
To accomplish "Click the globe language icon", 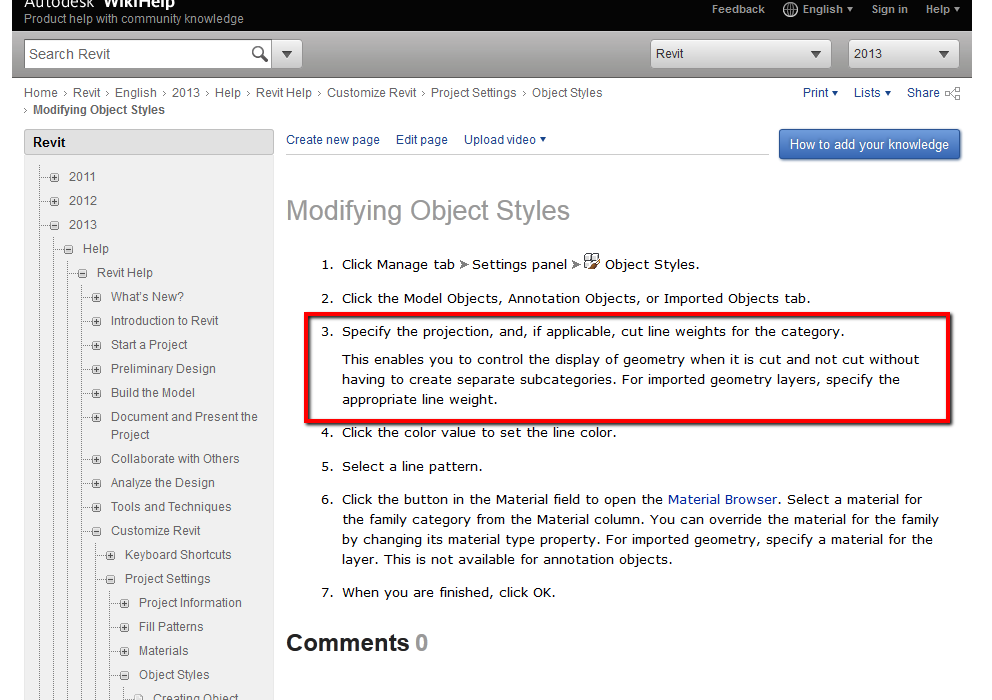I will [x=790, y=9].
